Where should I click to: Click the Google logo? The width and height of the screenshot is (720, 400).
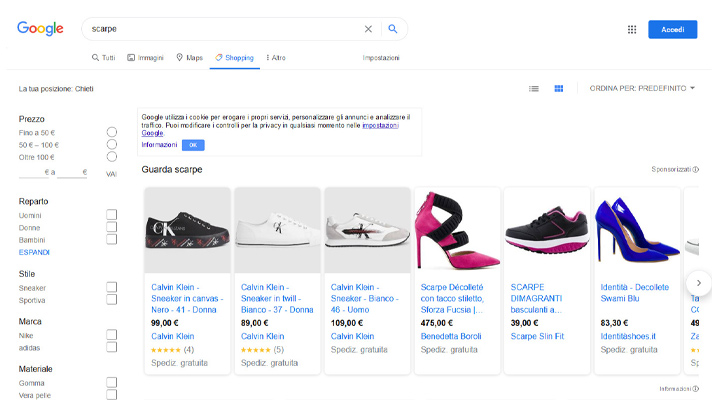[40, 28]
